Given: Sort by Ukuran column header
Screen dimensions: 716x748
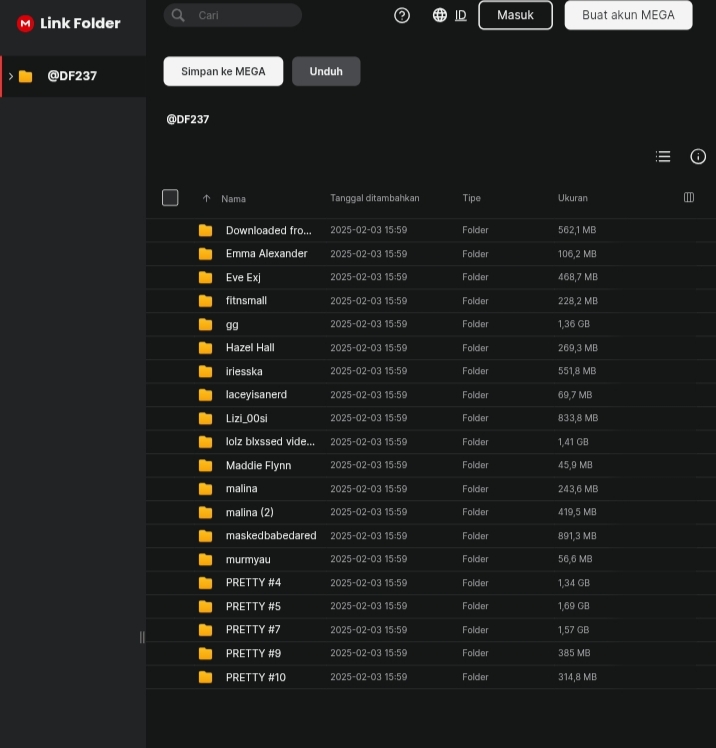Looking at the screenshot, I should (x=572, y=198).
